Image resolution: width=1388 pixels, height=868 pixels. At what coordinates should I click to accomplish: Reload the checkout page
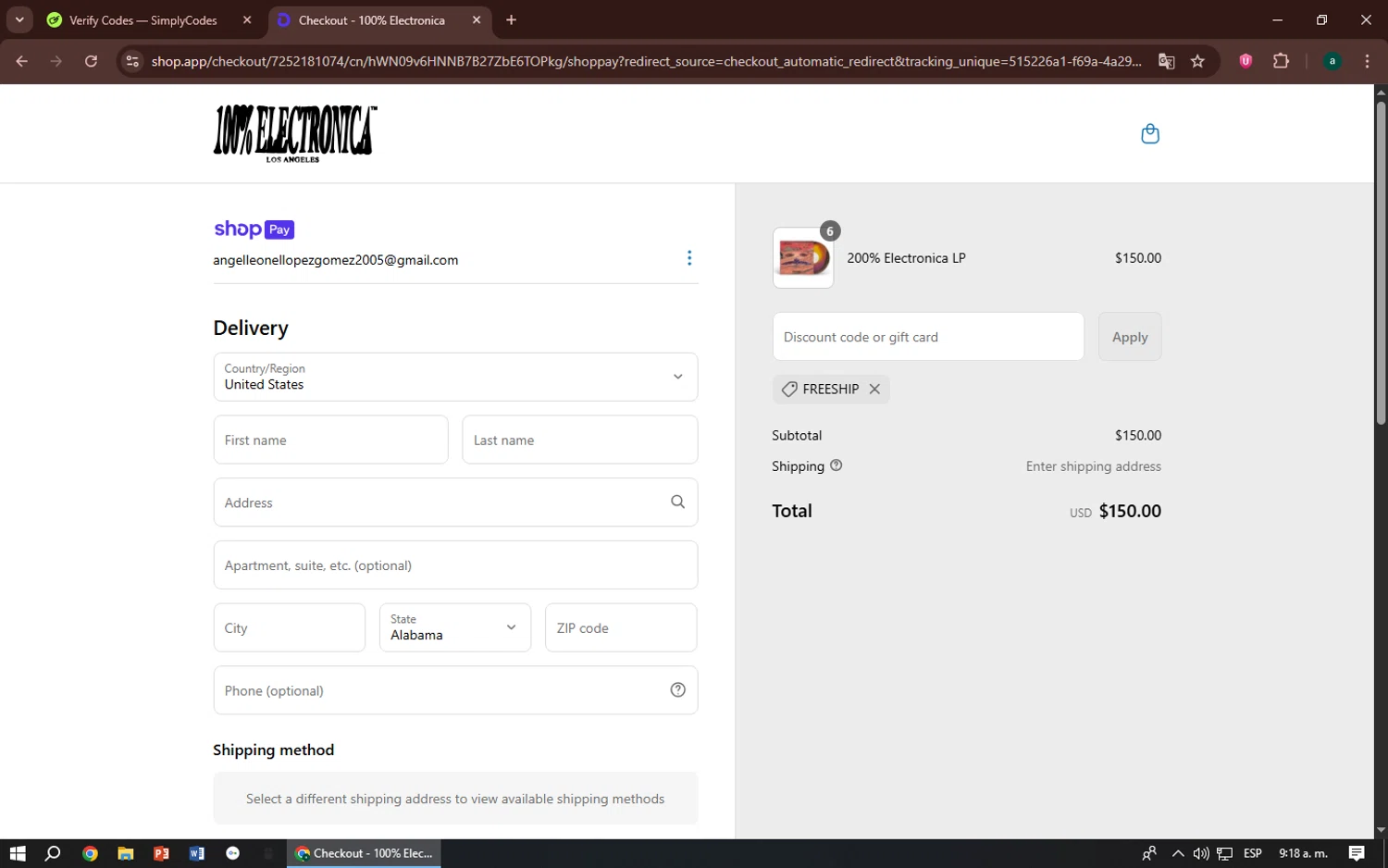(91, 61)
